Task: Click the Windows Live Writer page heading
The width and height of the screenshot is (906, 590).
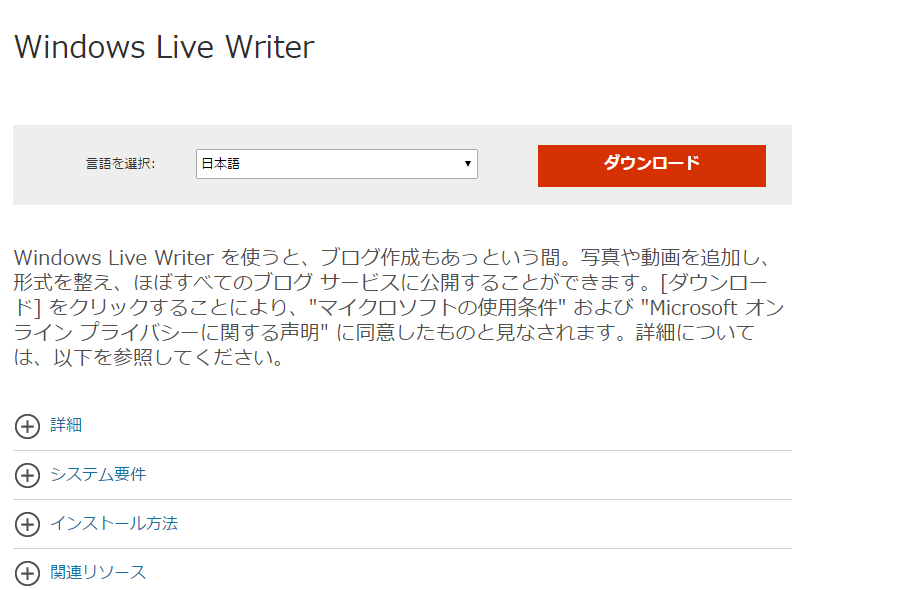Action: 164,47
